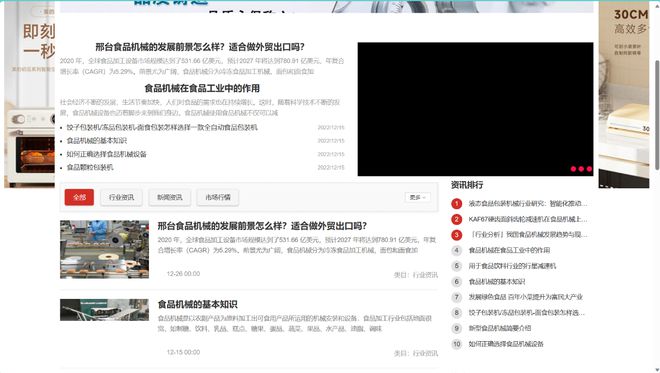Open bullet link 饺子包装机/冻品包装机 怎样选择全自动食品包装机
Viewport: 660px width, 373px height.
pyautogui.click(x=162, y=127)
